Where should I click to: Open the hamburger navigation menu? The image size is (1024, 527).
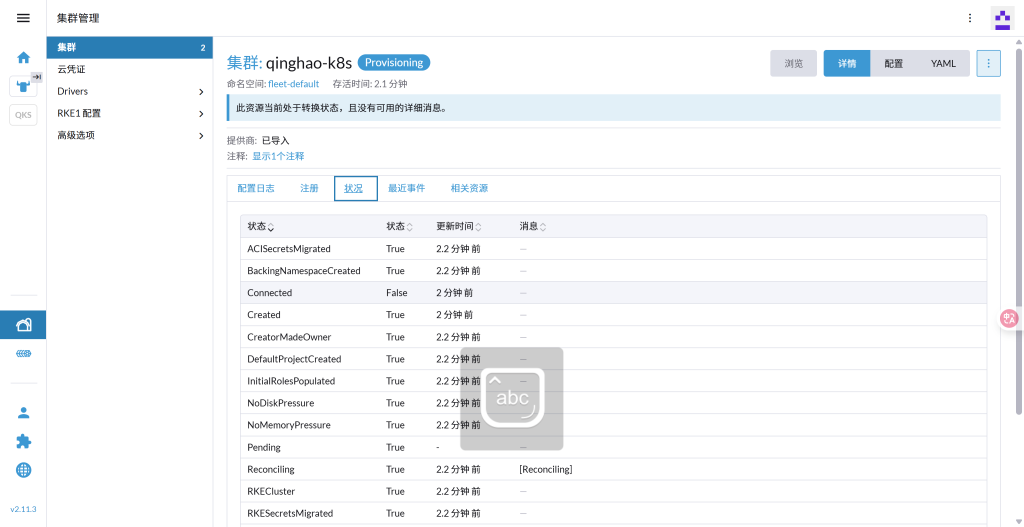(23, 18)
